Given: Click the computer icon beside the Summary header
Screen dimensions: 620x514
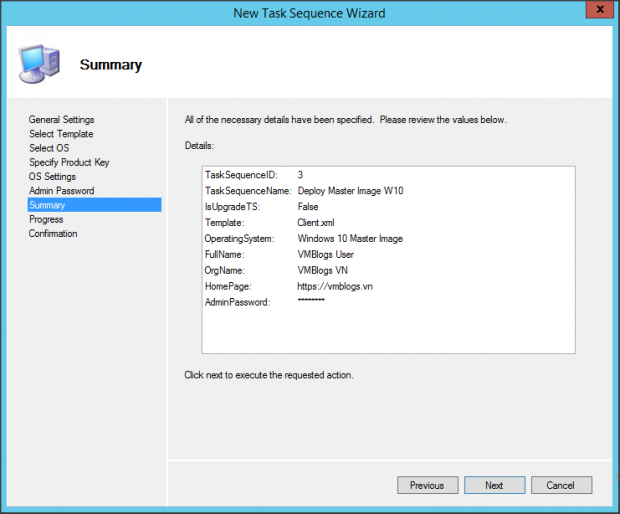Looking at the screenshot, I should tap(38, 63).
